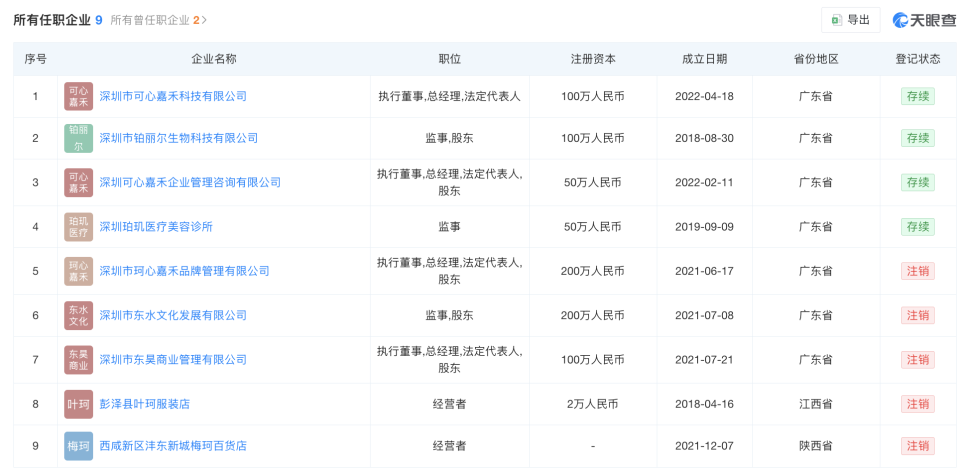Click 存续 status tag for 深圳市可心嘉禾科技有限公司
This screenshot has height=474, width=960.
coord(917,96)
